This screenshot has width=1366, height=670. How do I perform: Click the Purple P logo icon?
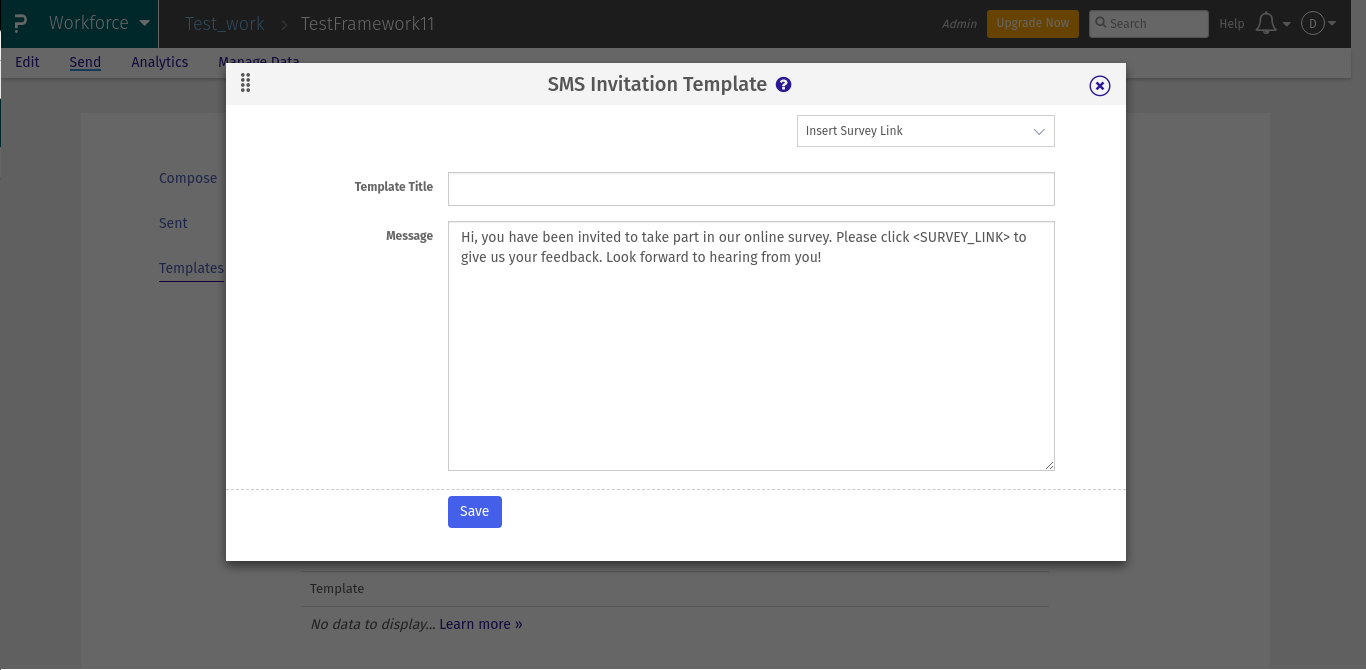[19, 22]
